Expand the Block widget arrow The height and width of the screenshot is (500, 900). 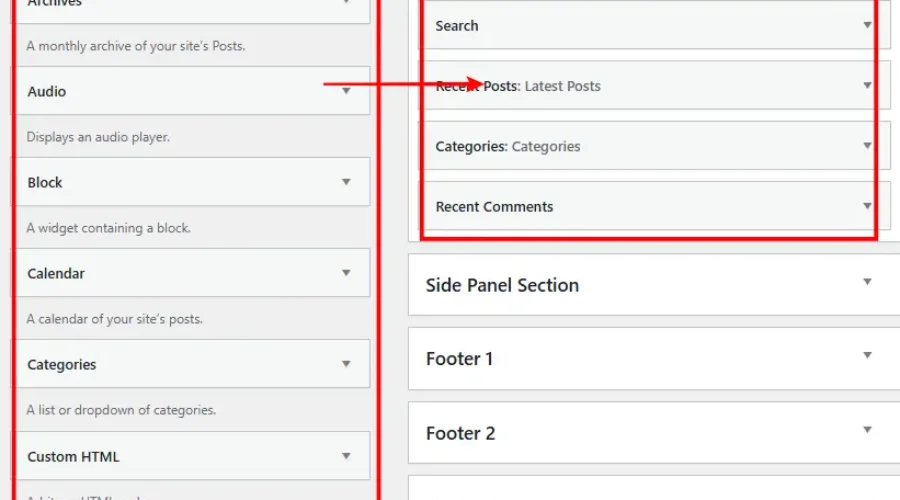point(346,182)
